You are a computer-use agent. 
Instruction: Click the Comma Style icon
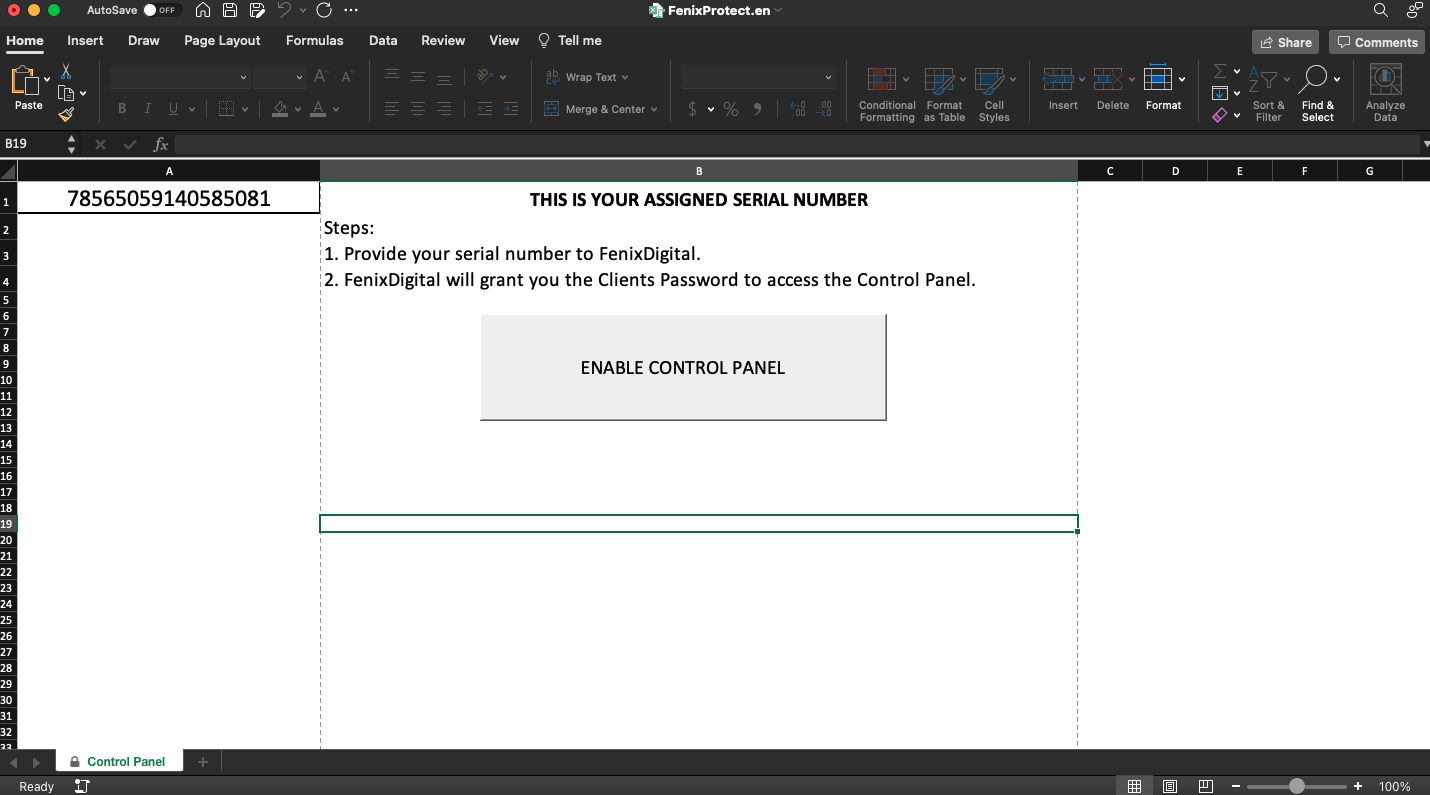click(757, 109)
